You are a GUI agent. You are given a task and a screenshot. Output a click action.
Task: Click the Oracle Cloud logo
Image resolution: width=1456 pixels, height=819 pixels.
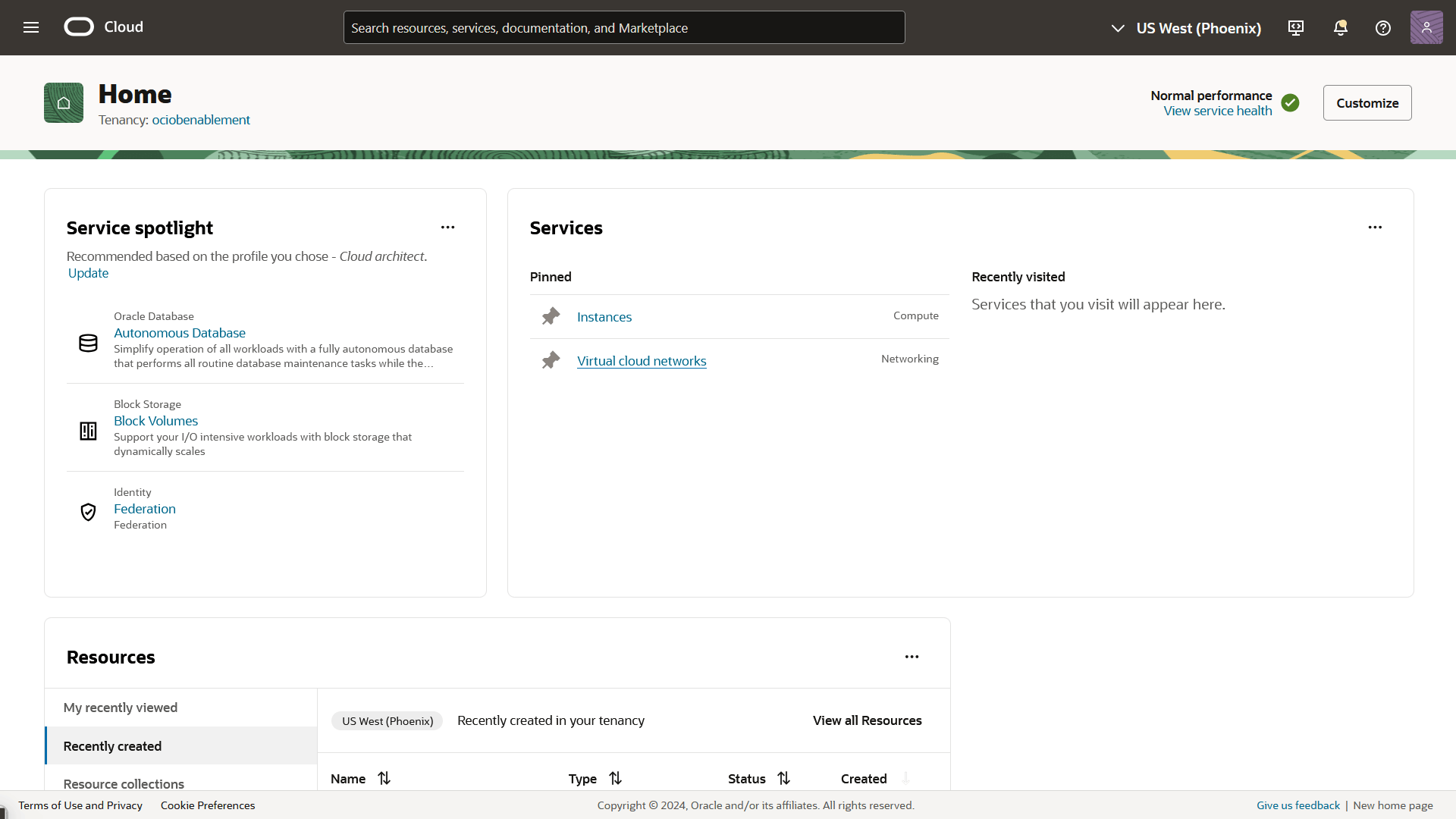click(79, 27)
